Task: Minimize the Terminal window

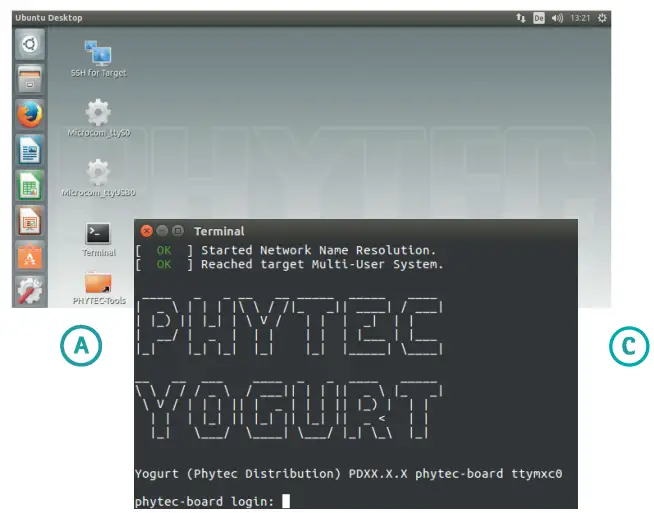Action: click(x=162, y=231)
